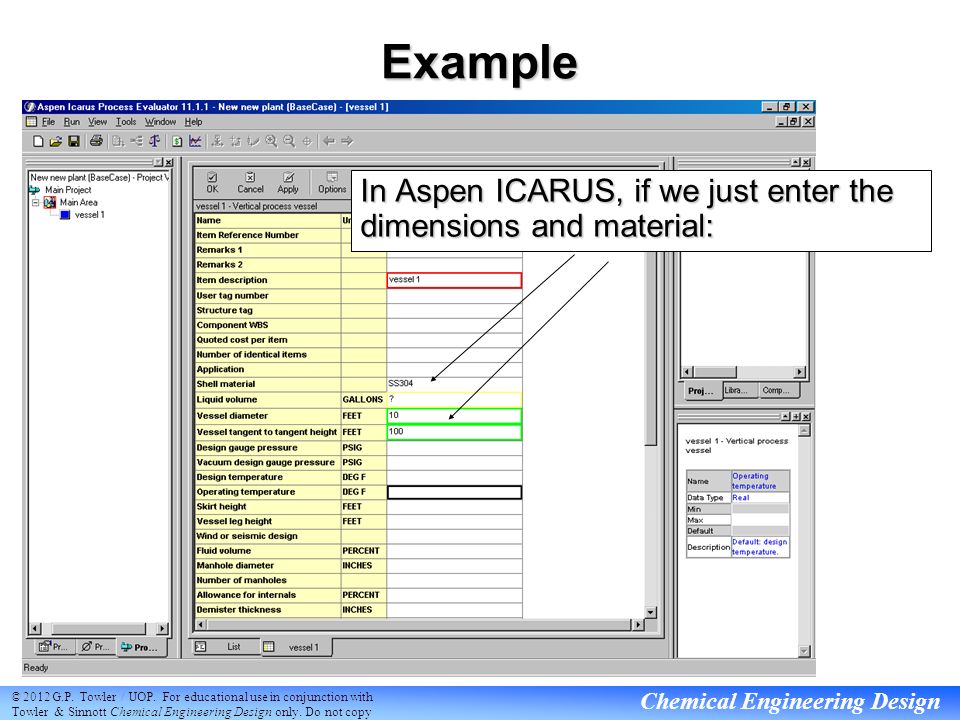Open the Help menu
Image resolution: width=960 pixels, height=720 pixels.
tap(193, 122)
